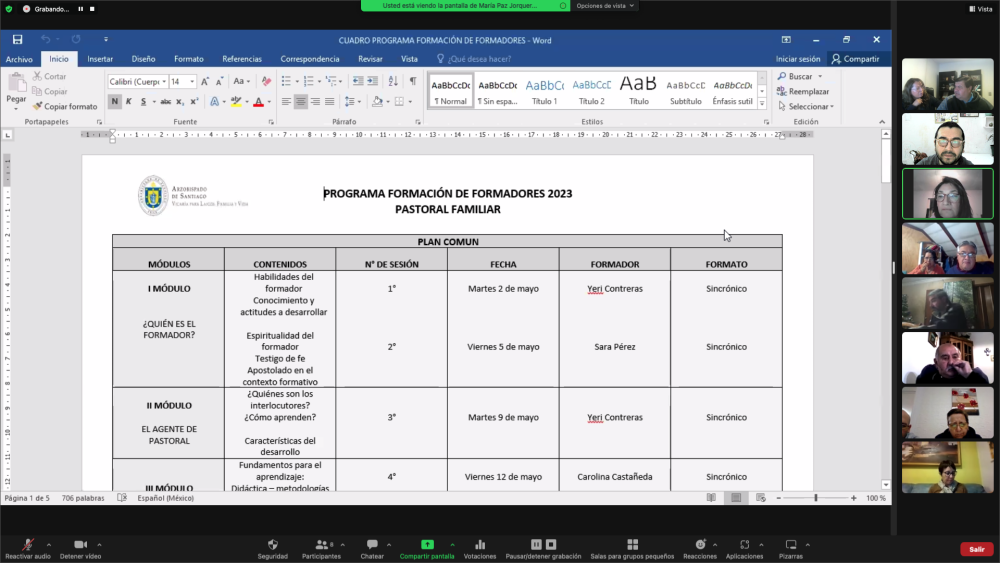Open the Archivo tab
1000x563 pixels.
[19, 59]
